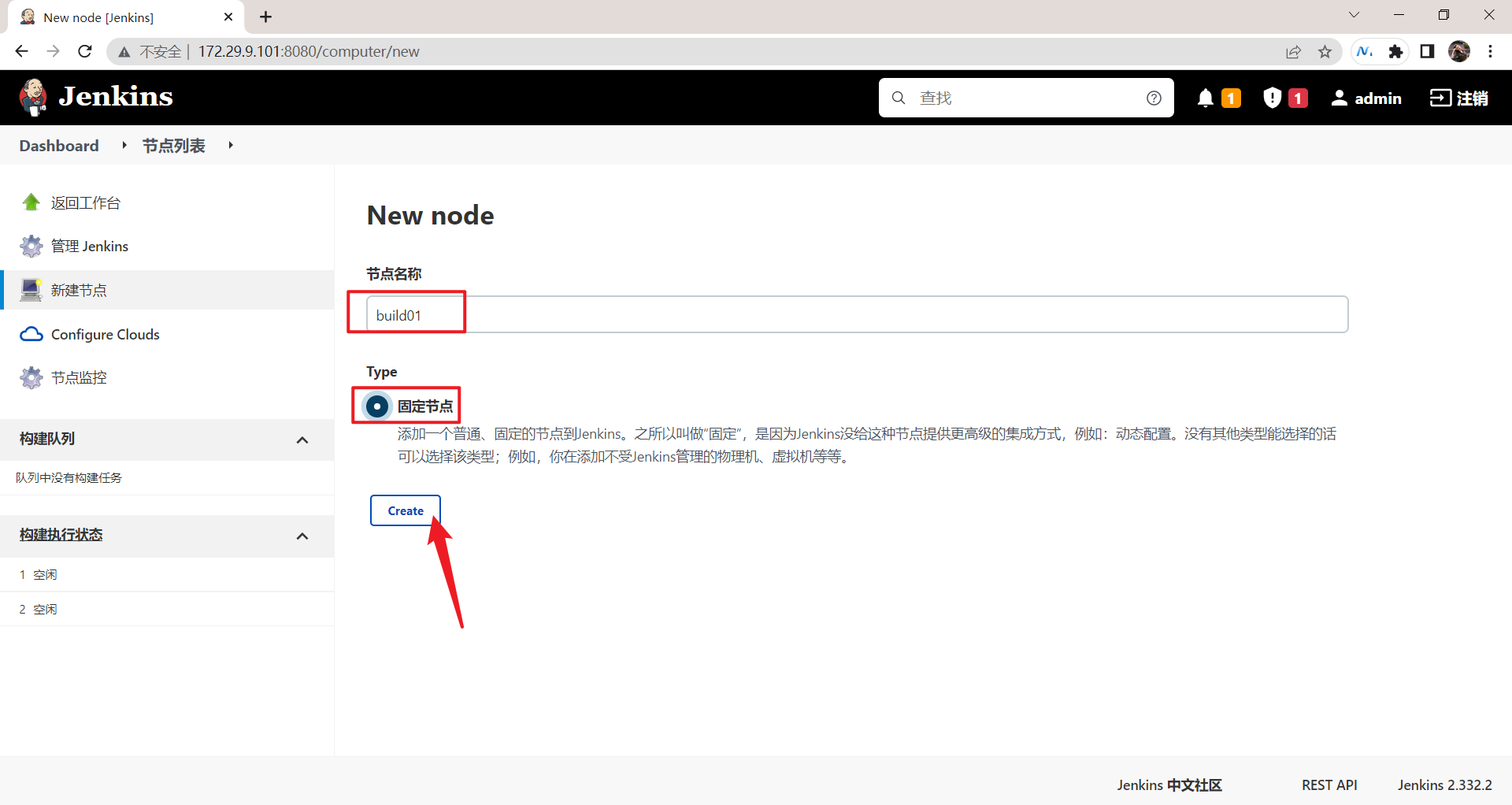1512x805 pixels.
Task: Collapse the 构建执行状态 panel chevron
Action: tap(302, 536)
